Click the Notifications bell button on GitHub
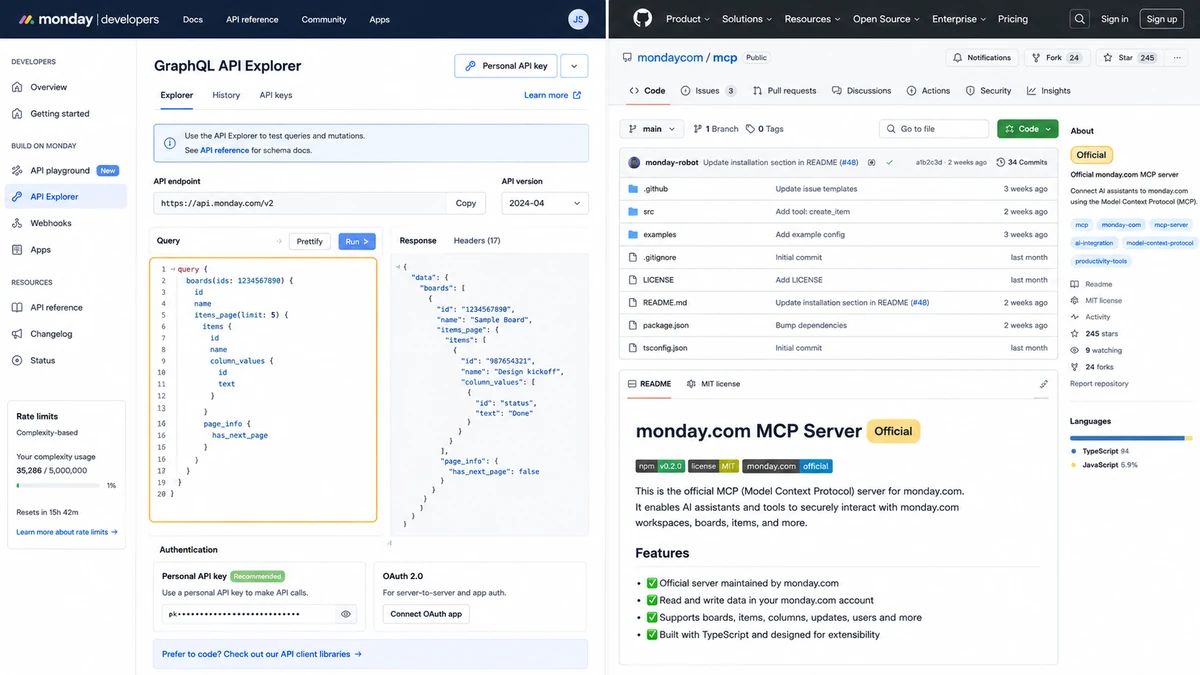Image resolution: width=1200 pixels, height=675 pixels. tap(982, 58)
